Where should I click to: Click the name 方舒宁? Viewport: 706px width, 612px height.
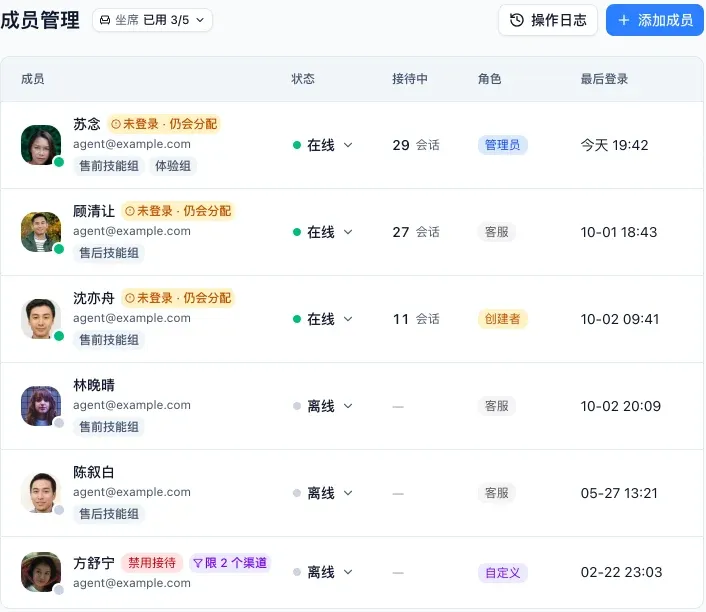pyautogui.click(x=94, y=563)
